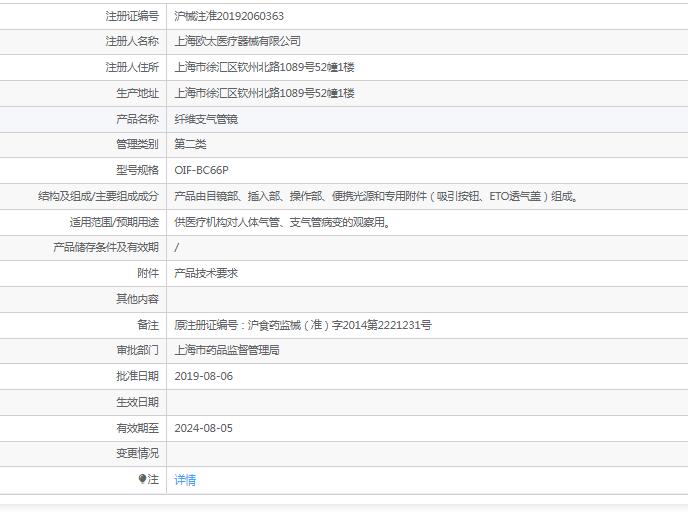Viewport: 688px width, 512px height.
Task: Click the slash value for storage conditions
Action: pyautogui.click(x=176, y=248)
